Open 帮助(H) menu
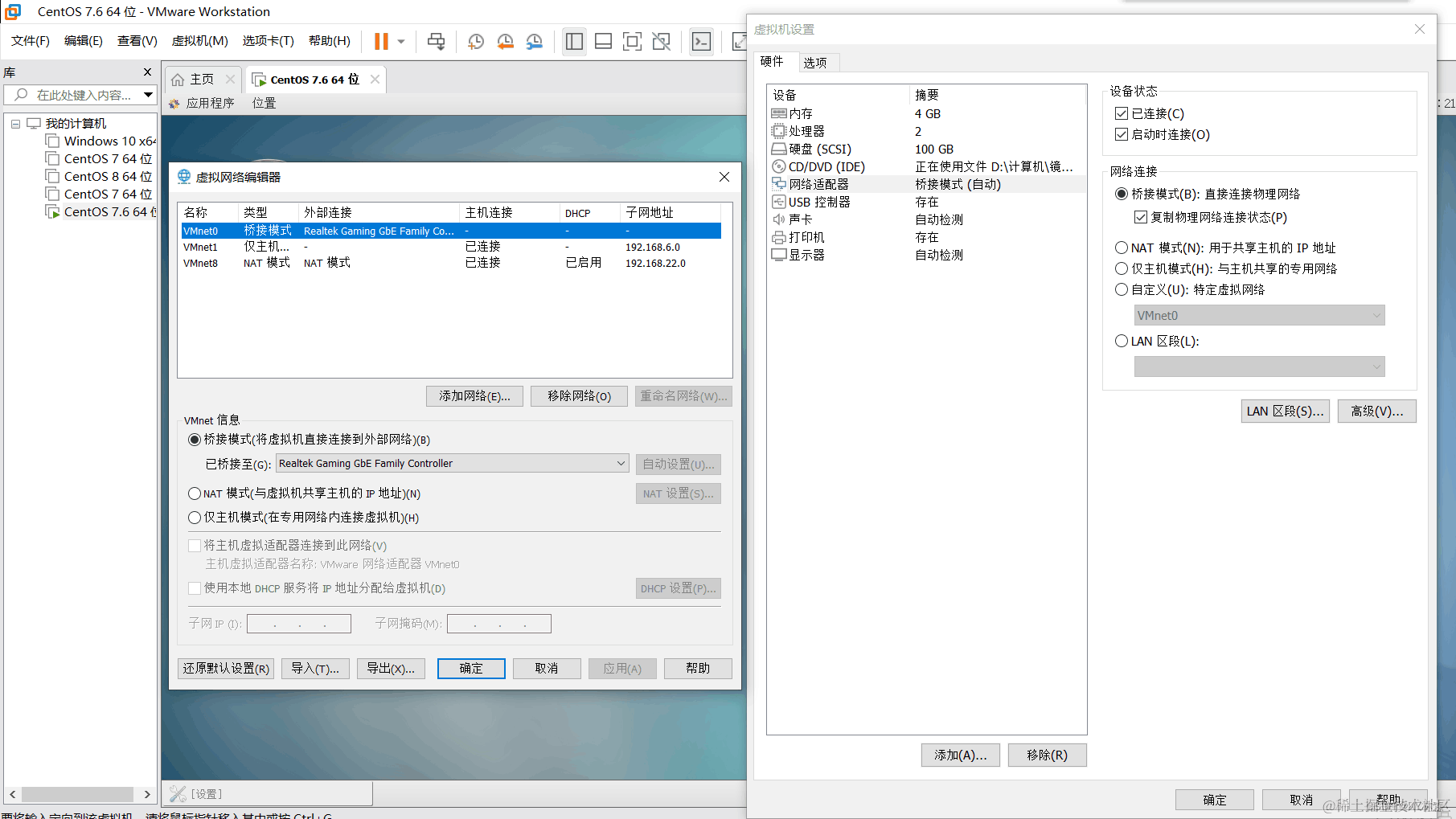Image resolution: width=1456 pixels, height=819 pixels. coord(330,41)
